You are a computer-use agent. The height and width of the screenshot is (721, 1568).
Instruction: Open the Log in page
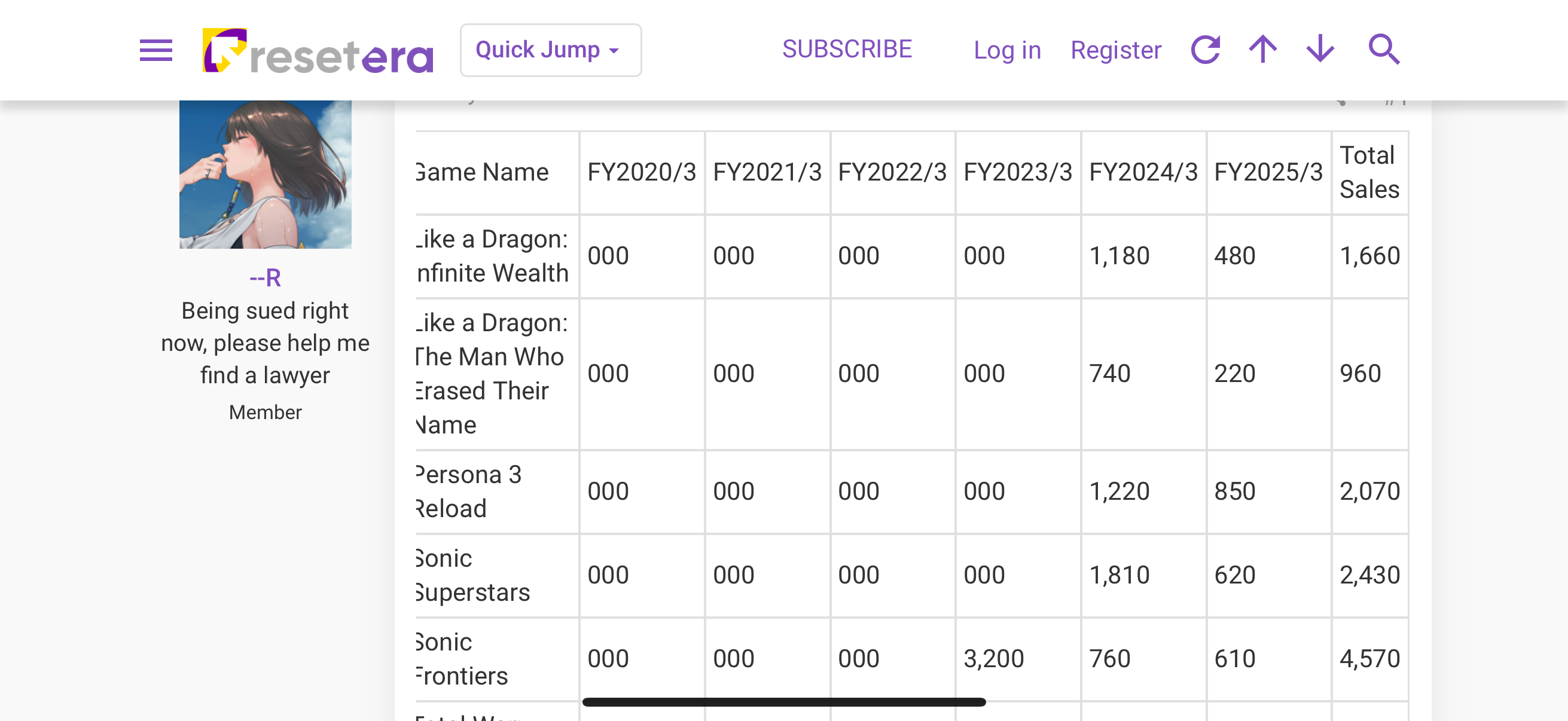[x=1008, y=50]
